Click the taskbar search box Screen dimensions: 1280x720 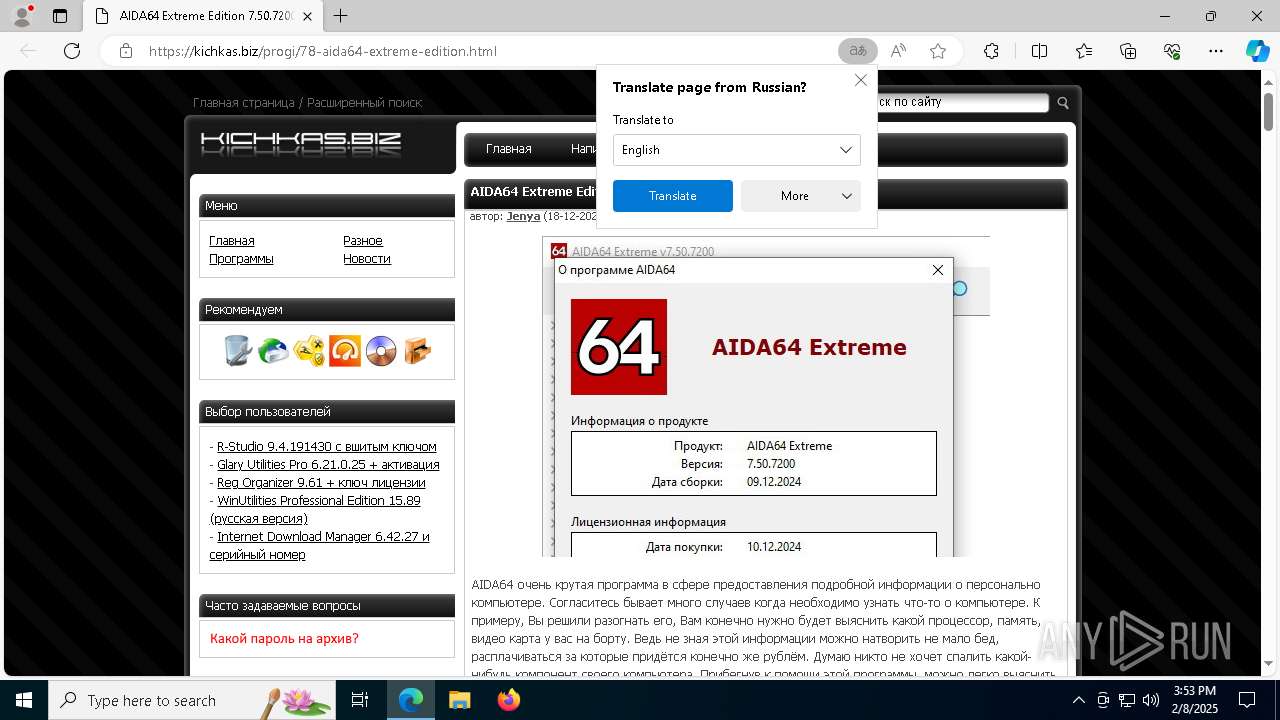[x=192, y=700]
